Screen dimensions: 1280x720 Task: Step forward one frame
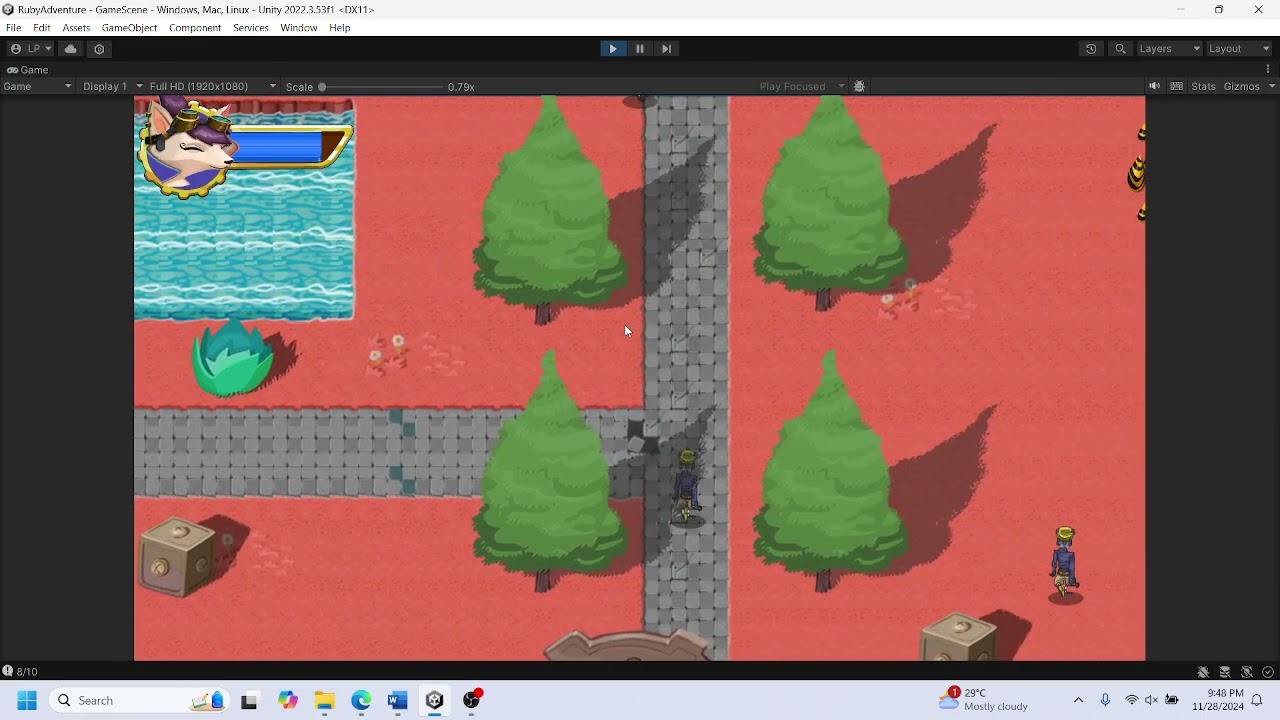click(x=667, y=49)
